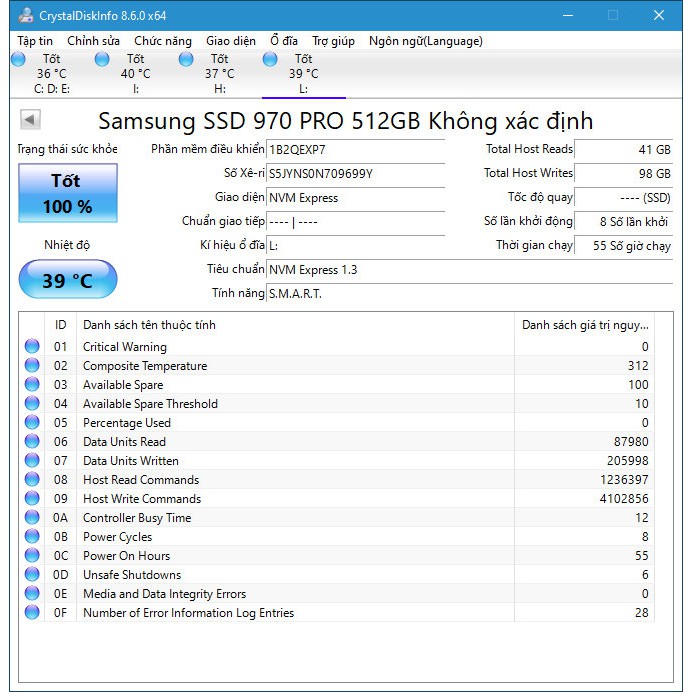Click the raw value 4102856
This screenshot has width=692, height=692.
tap(624, 499)
